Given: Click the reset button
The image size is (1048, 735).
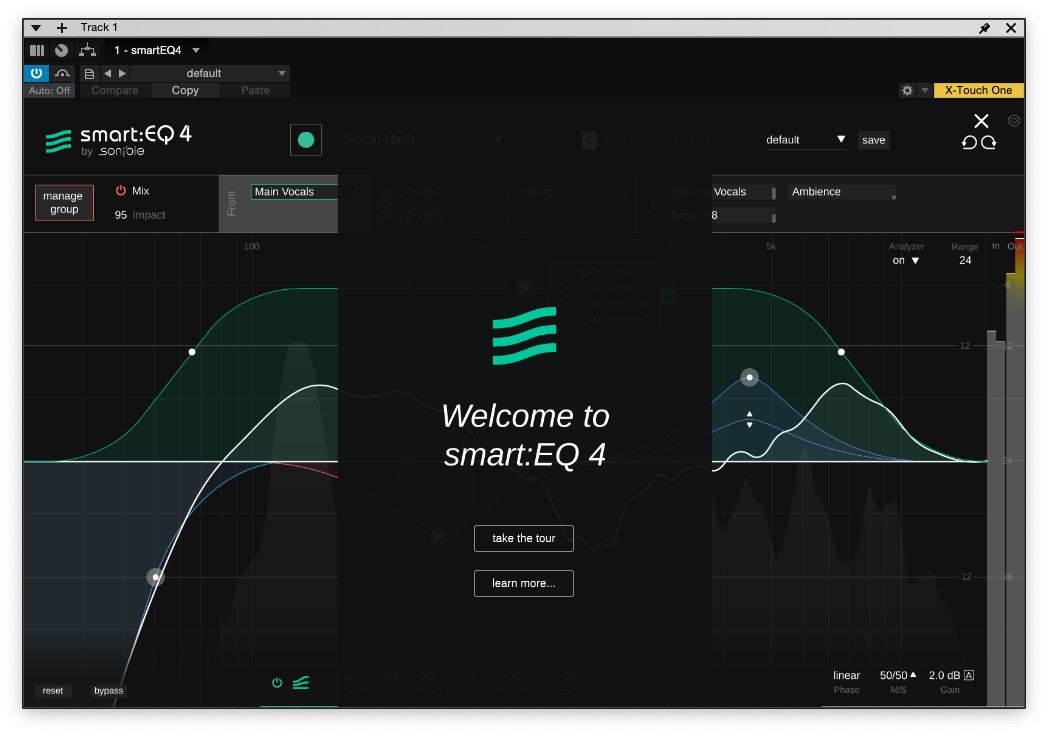Looking at the screenshot, I should coord(53,691).
